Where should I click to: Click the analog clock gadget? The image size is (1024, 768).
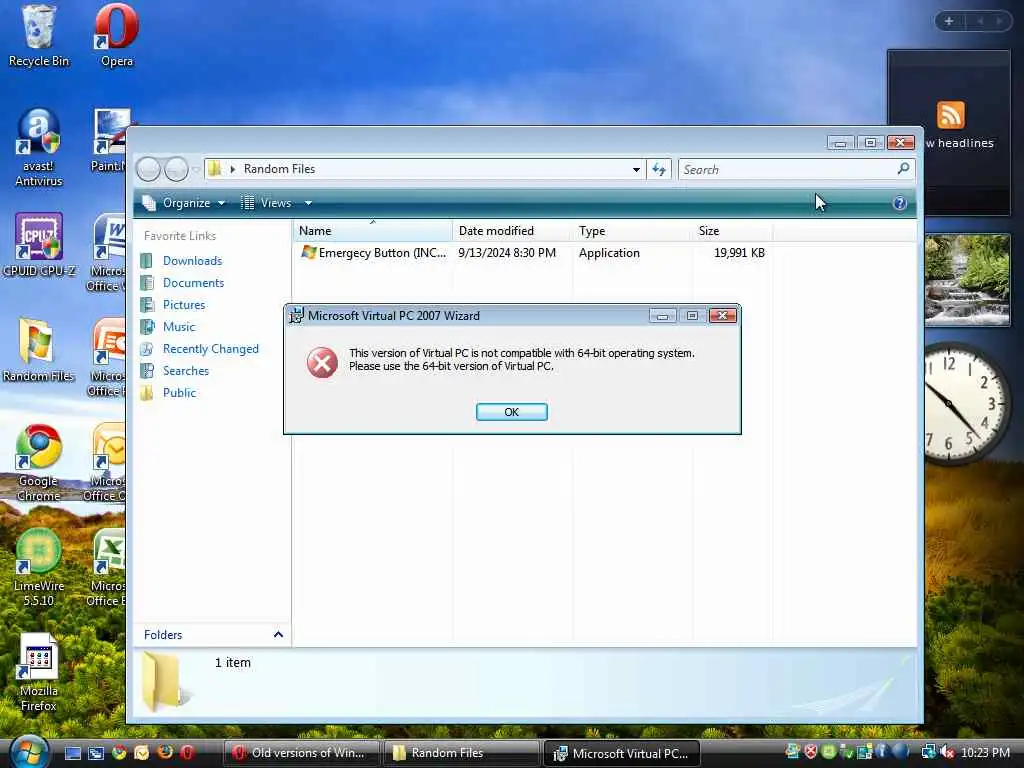967,402
